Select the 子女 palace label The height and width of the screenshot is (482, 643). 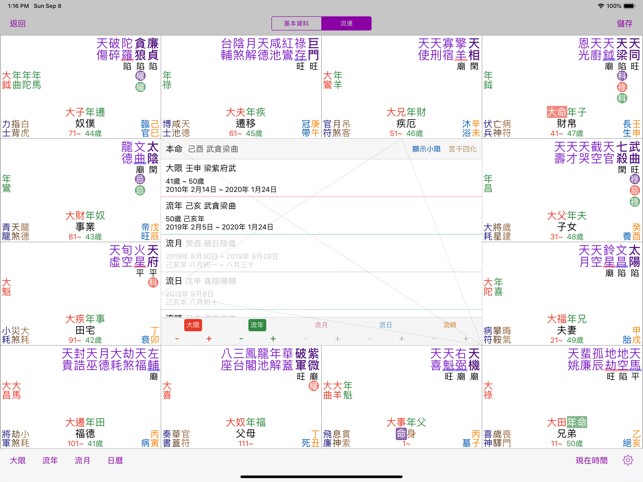pos(567,226)
